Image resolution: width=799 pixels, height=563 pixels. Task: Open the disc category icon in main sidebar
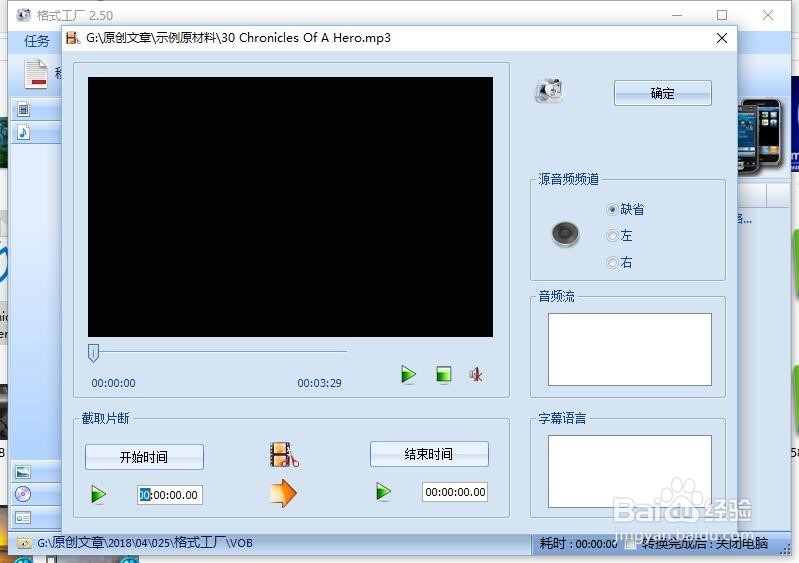tap(23, 494)
